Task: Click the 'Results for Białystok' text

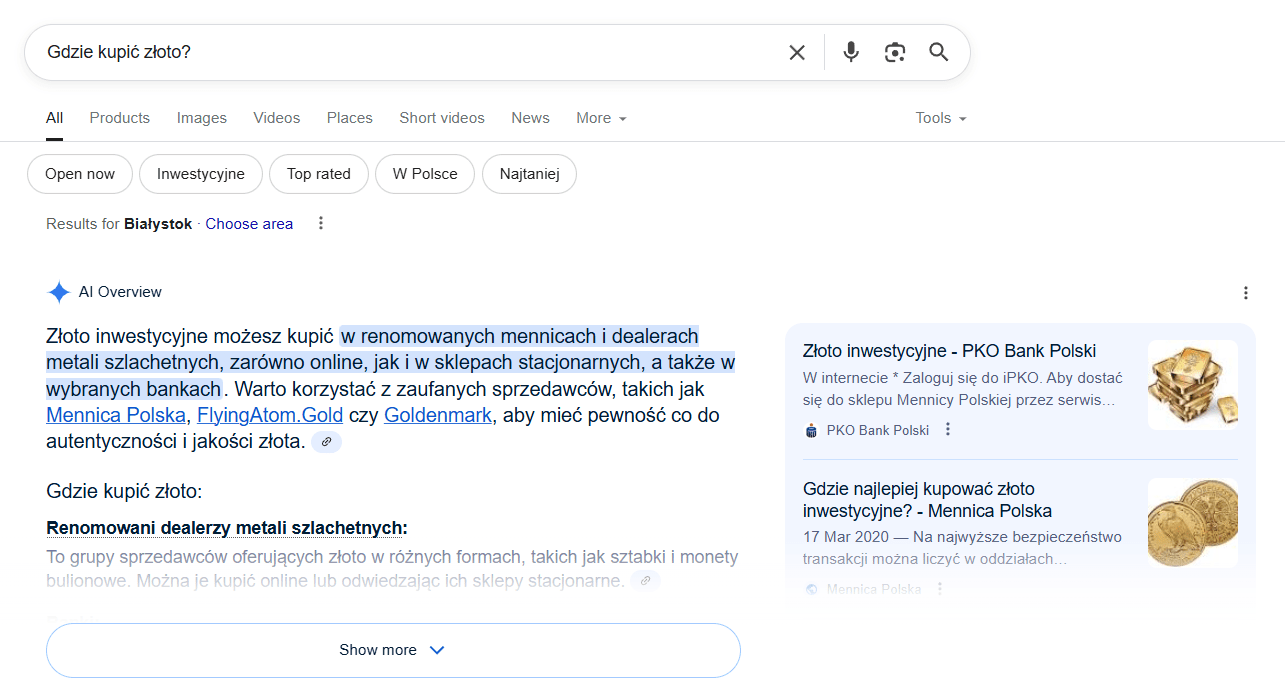Action: click(119, 224)
